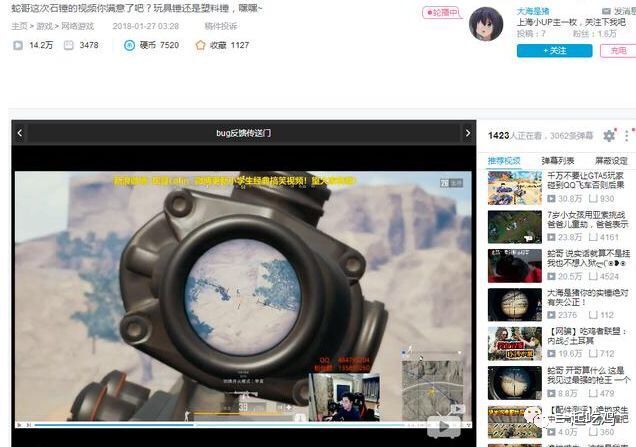This screenshot has width=636, height=447.
Task: Click 硬币 7520 coin count
Action: coord(159,45)
